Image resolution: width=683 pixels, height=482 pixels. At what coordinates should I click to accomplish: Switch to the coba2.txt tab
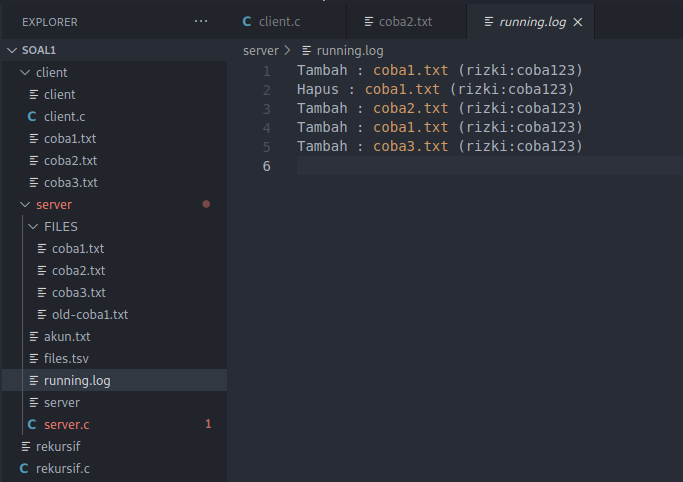point(406,22)
